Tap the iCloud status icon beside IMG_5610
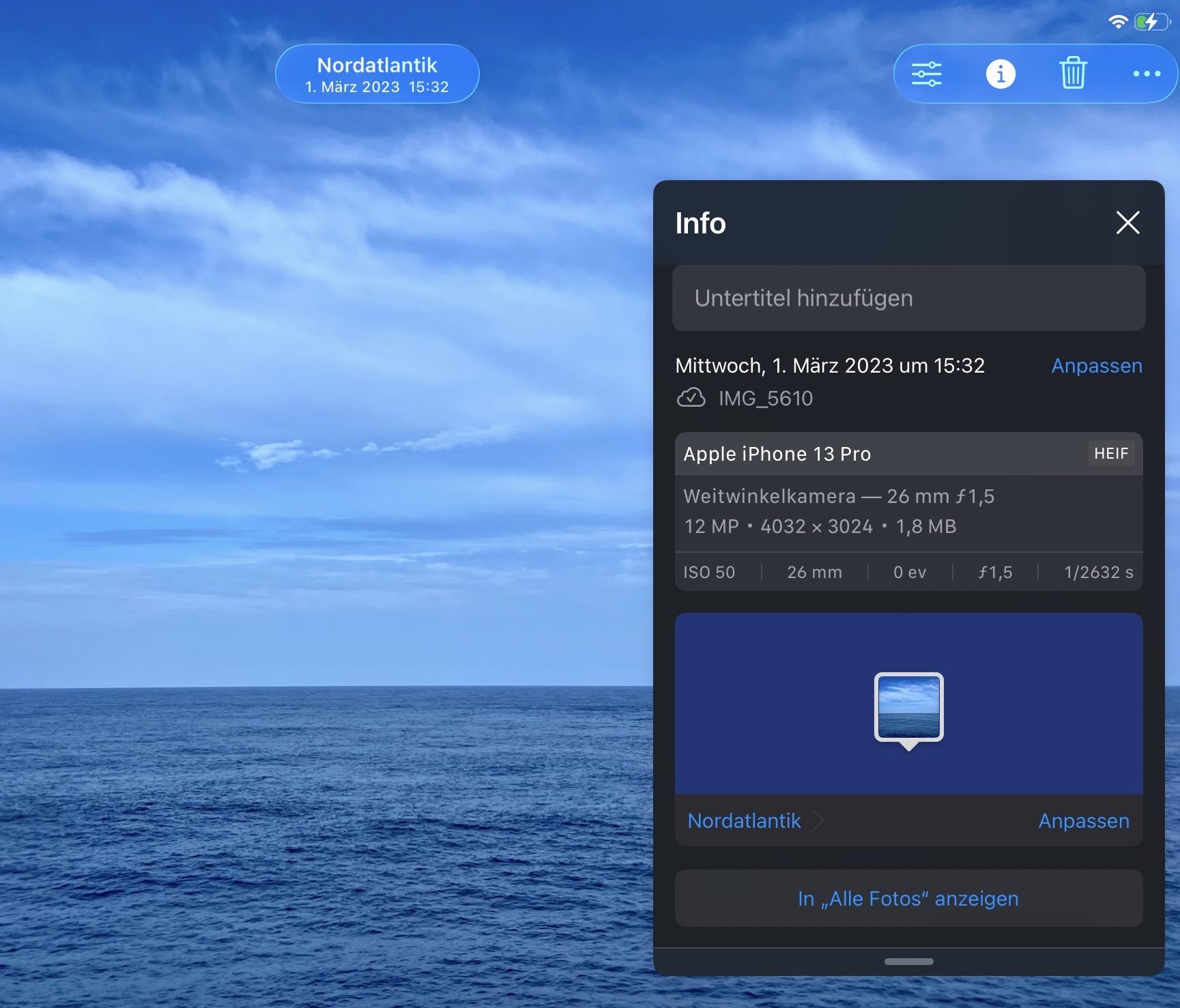This screenshot has width=1180, height=1008. 691,398
